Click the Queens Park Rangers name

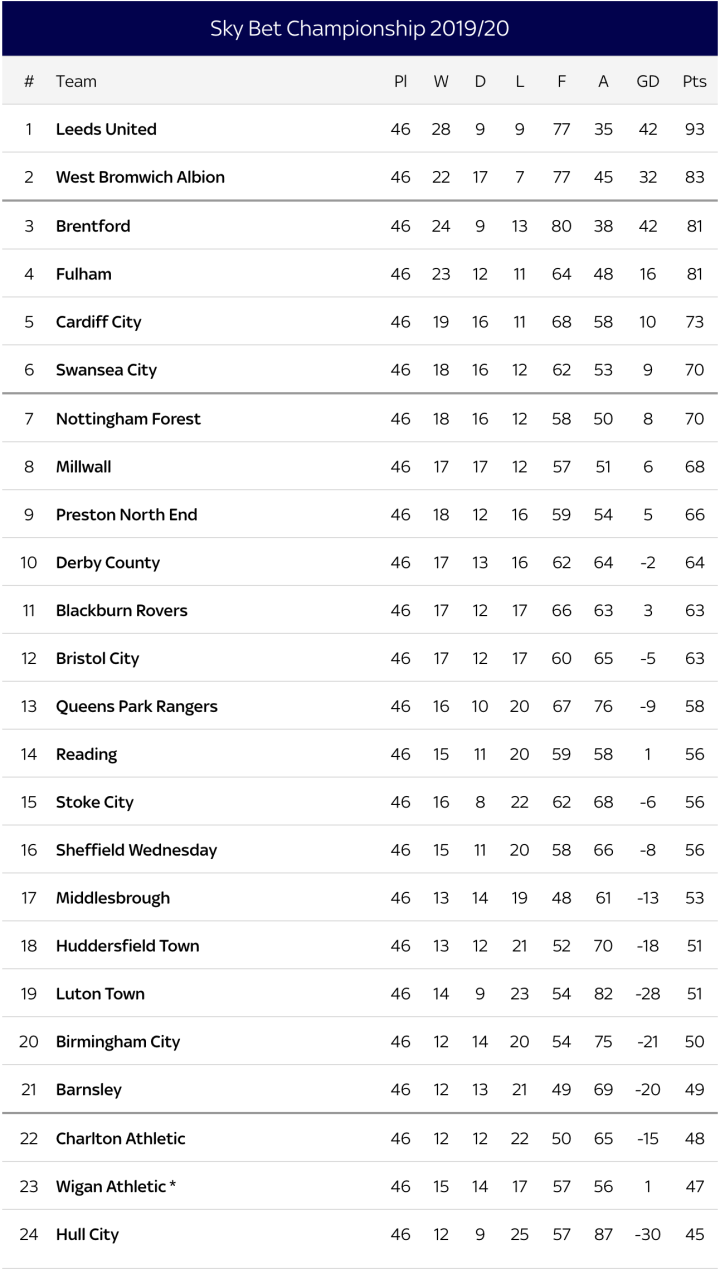point(136,707)
